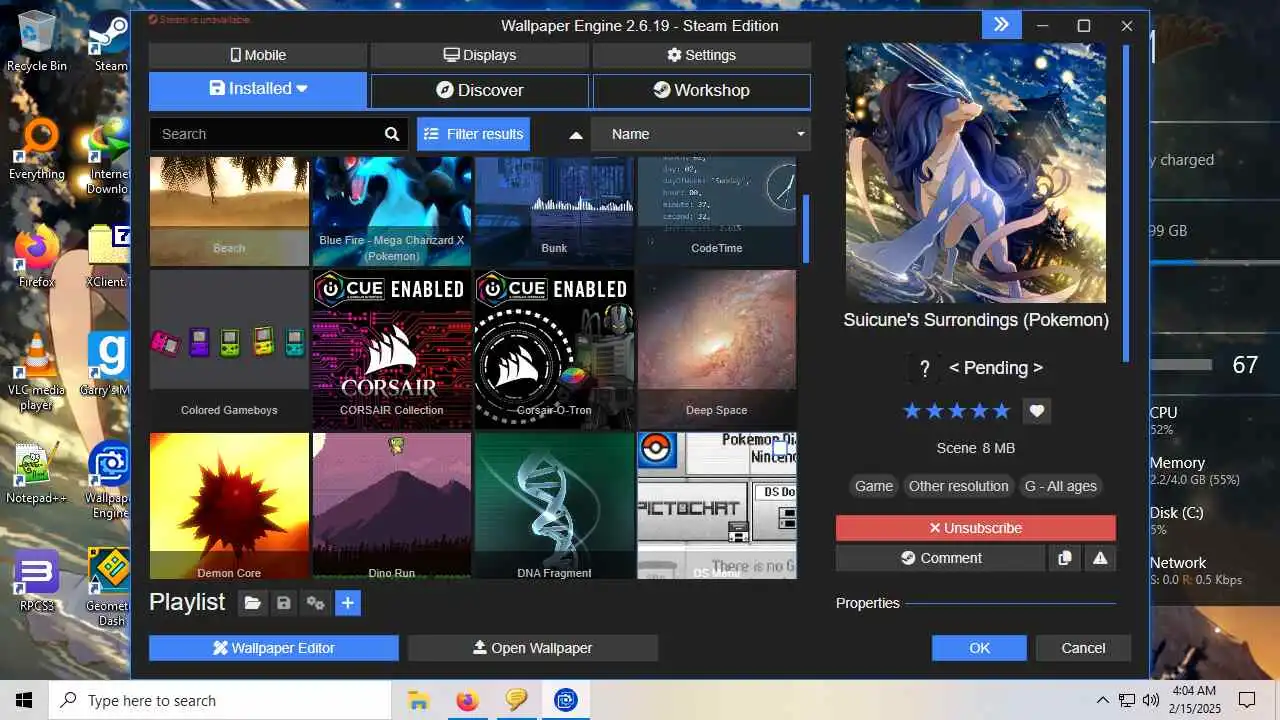This screenshot has width=1280, height=720.
Task: Open volume control in system tray
Action: [1151, 700]
